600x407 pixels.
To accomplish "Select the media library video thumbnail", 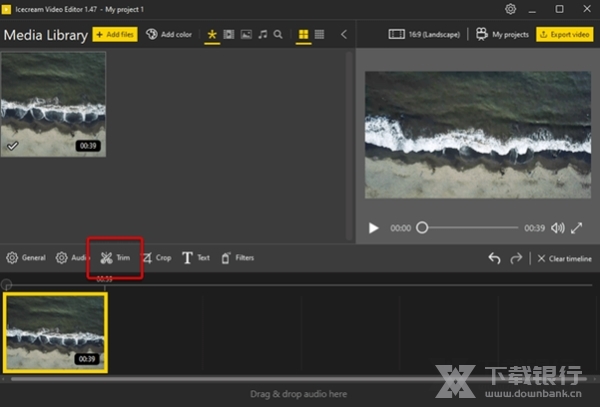I will [x=53, y=104].
